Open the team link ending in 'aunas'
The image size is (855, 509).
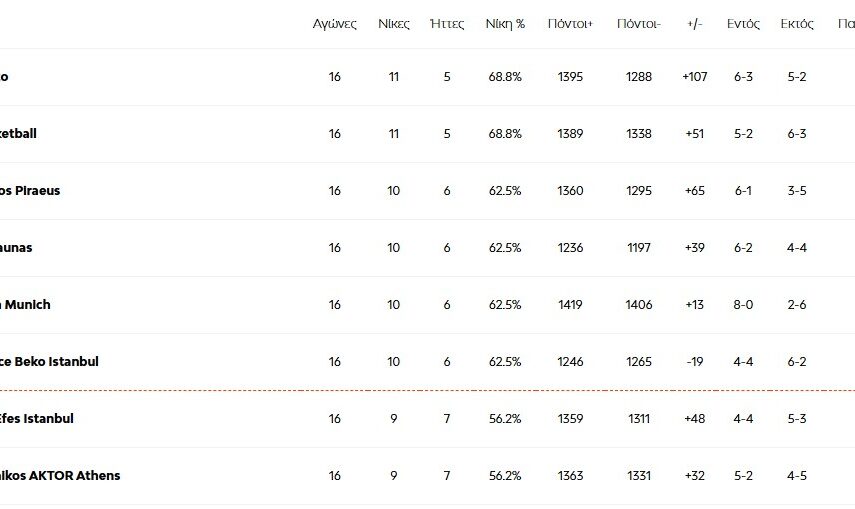pyautogui.click(x=16, y=248)
